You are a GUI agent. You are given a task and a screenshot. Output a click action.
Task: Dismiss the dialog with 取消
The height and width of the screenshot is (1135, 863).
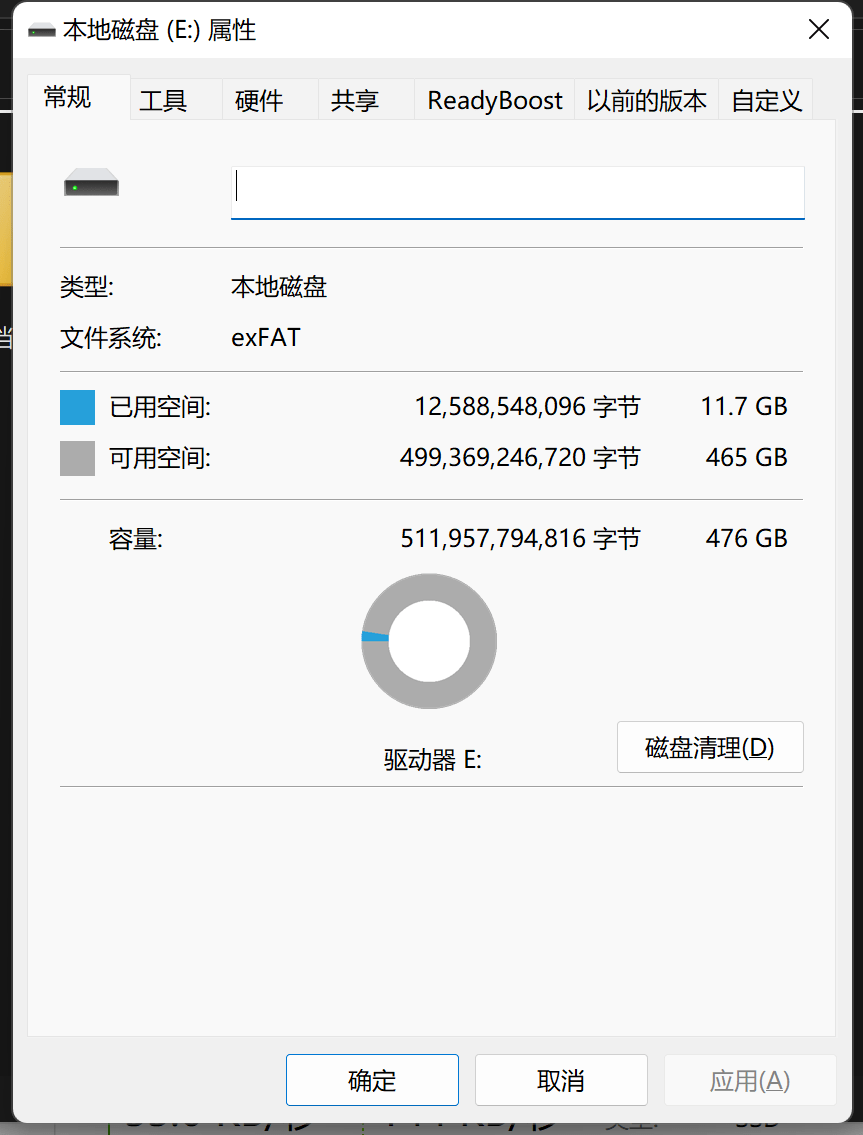tap(560, 1079)
